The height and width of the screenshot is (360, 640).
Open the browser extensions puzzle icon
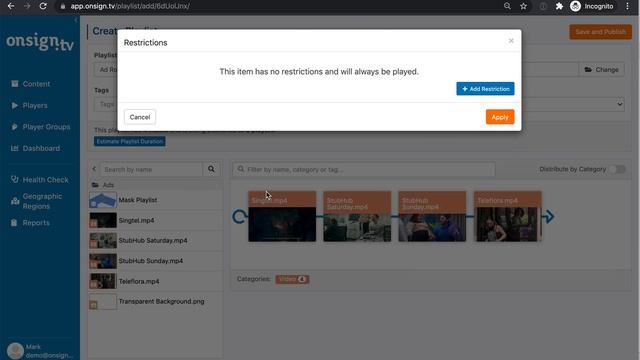(559, 6)
